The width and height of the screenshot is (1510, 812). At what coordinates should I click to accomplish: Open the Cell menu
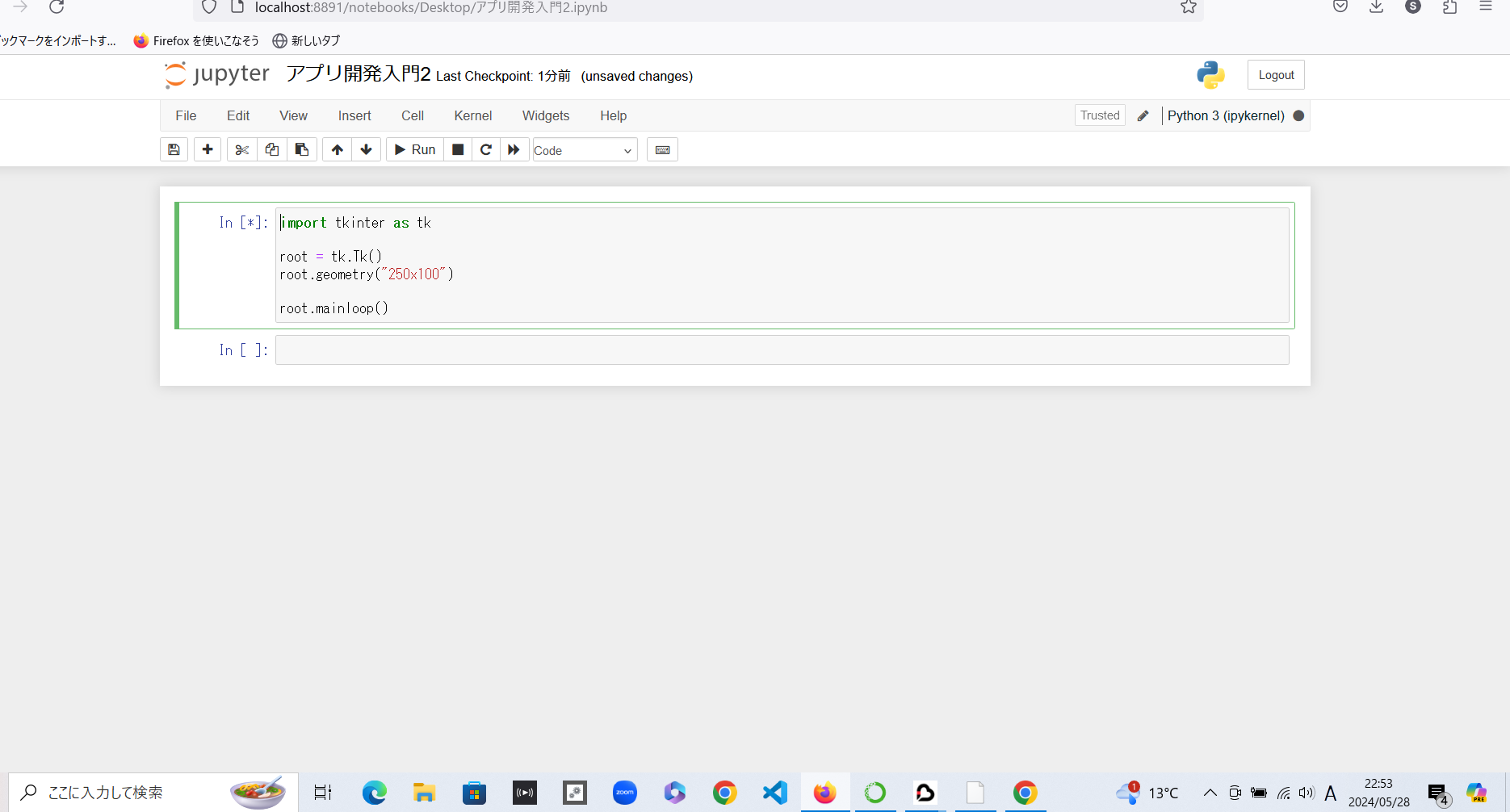tap(413, 115)
